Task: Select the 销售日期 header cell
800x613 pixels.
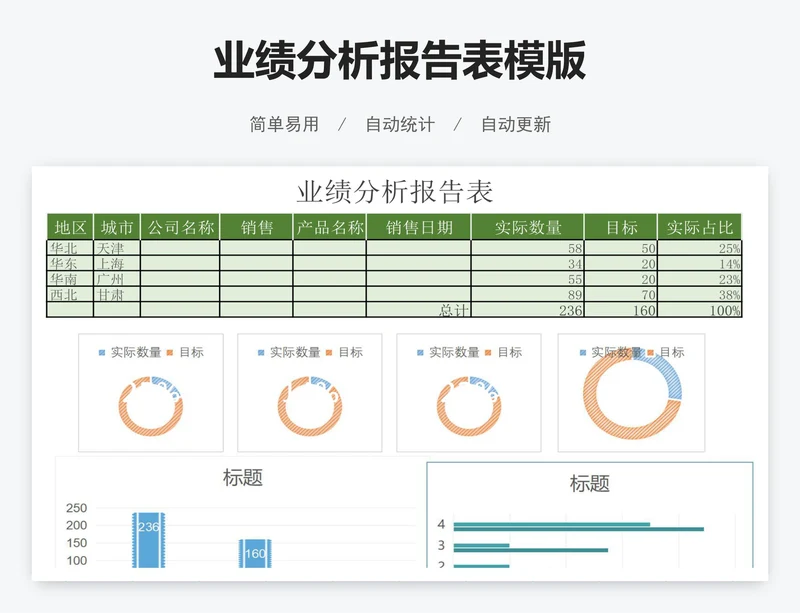Action: pyautogui.click(x=419, y=227)
